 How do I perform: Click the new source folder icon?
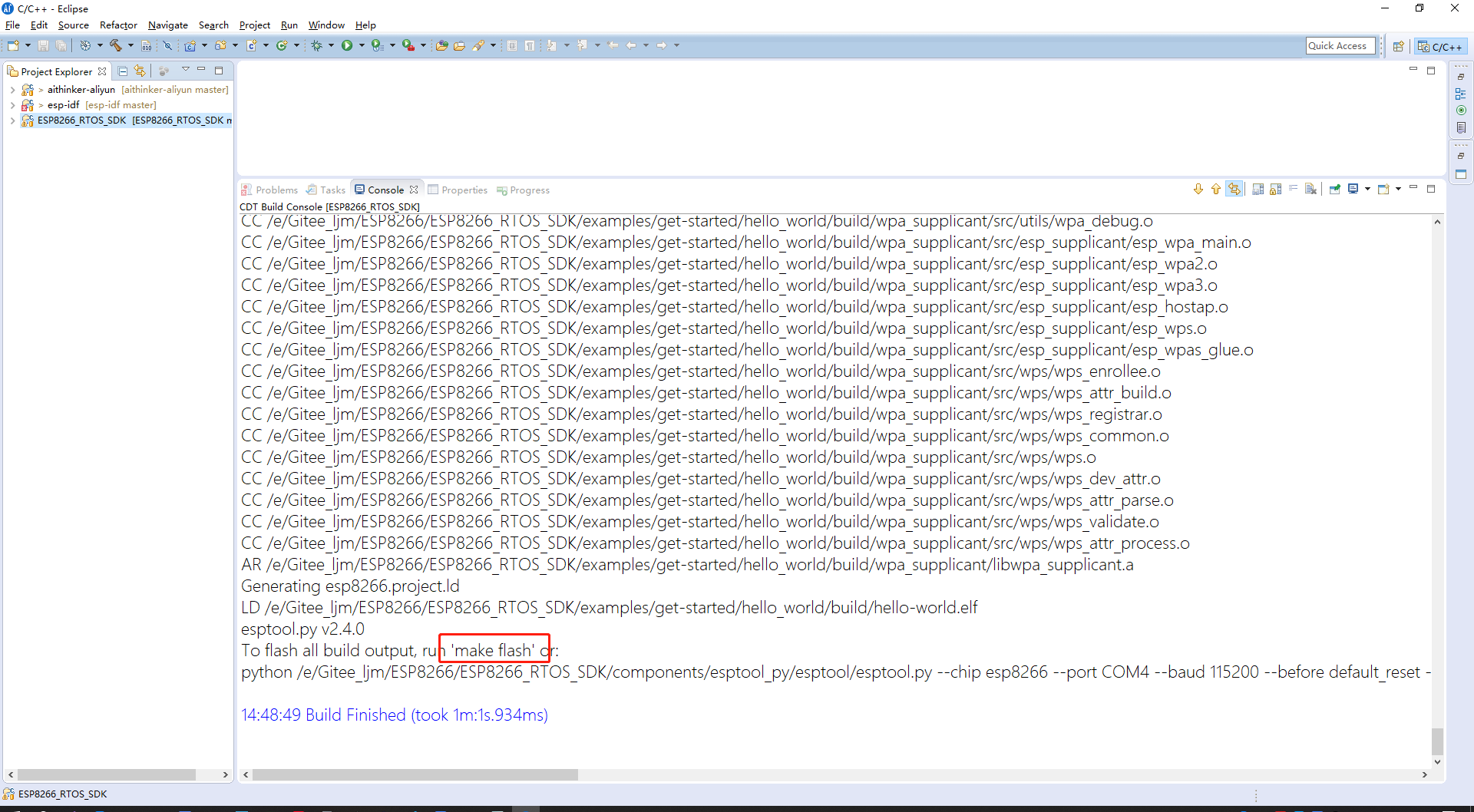(221, 46)
